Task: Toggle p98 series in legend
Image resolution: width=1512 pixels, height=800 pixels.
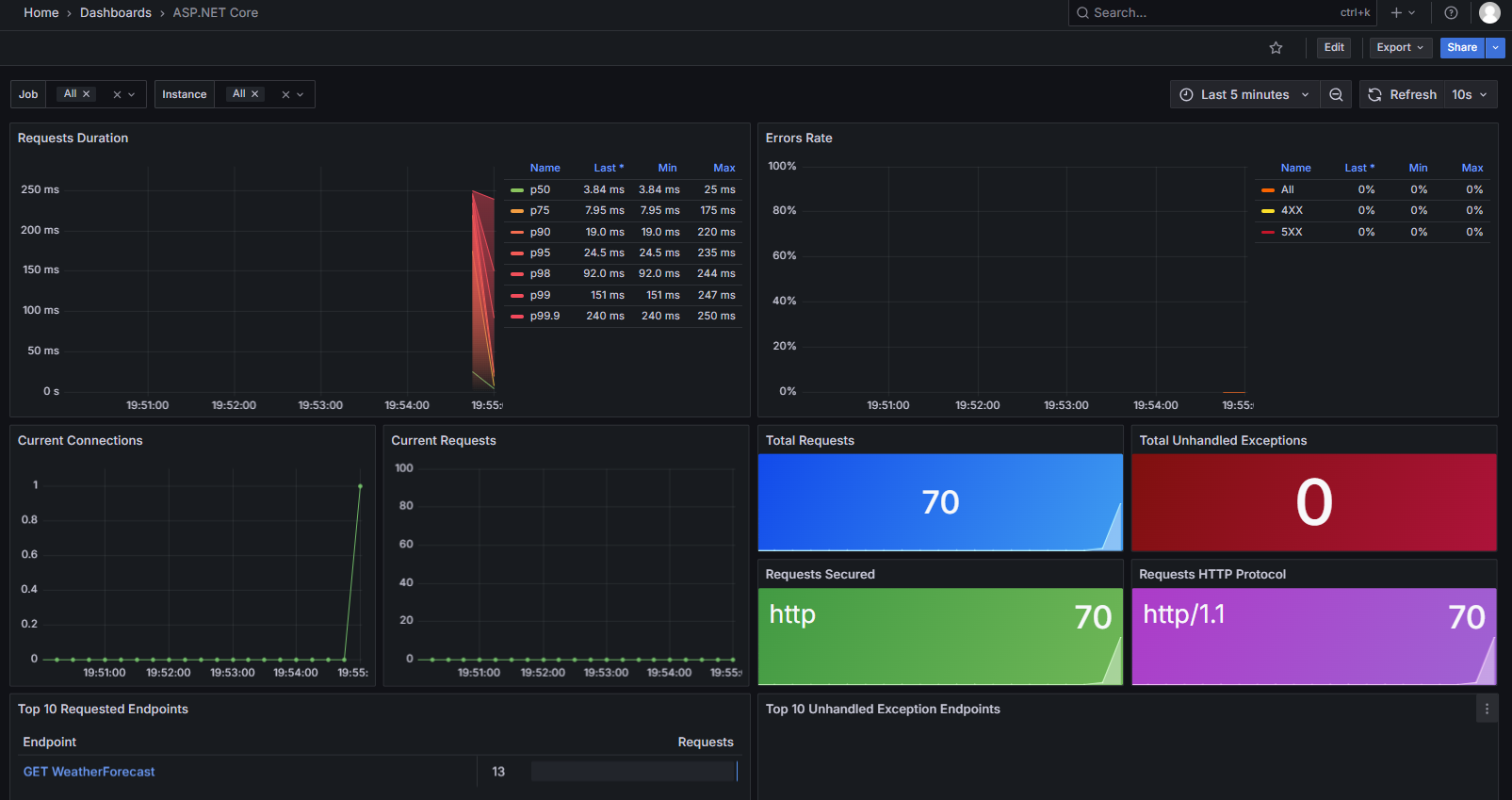Action: point(540,273)
